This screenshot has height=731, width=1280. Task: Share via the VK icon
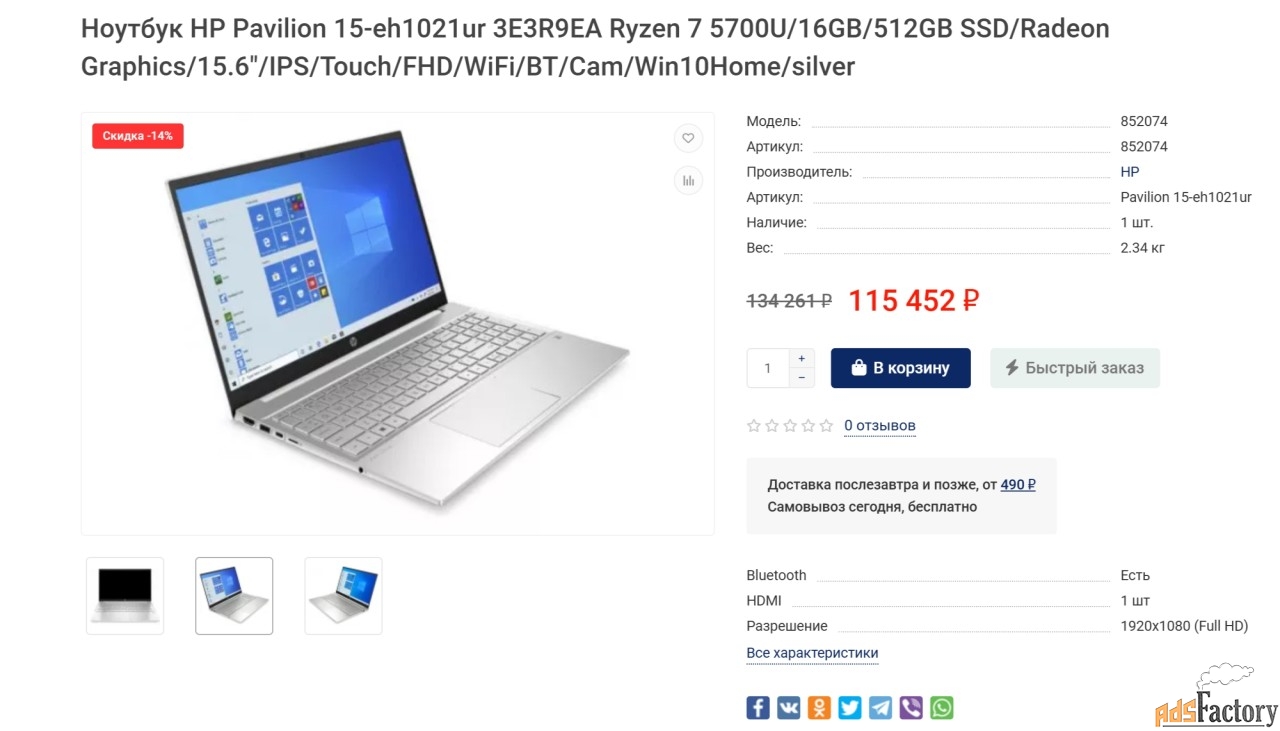[789, 708]
